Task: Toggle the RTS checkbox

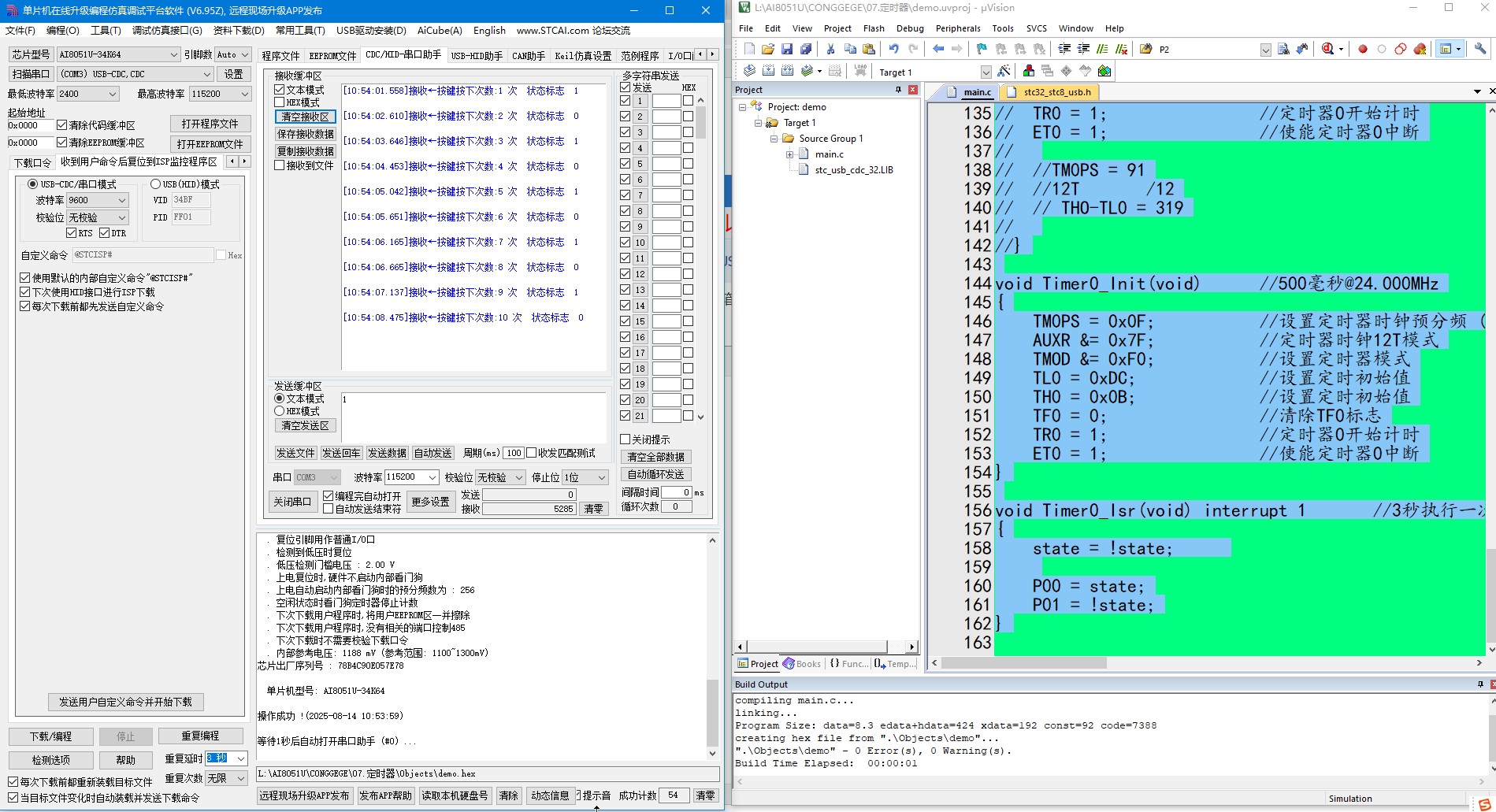Action: coord(71,233)
